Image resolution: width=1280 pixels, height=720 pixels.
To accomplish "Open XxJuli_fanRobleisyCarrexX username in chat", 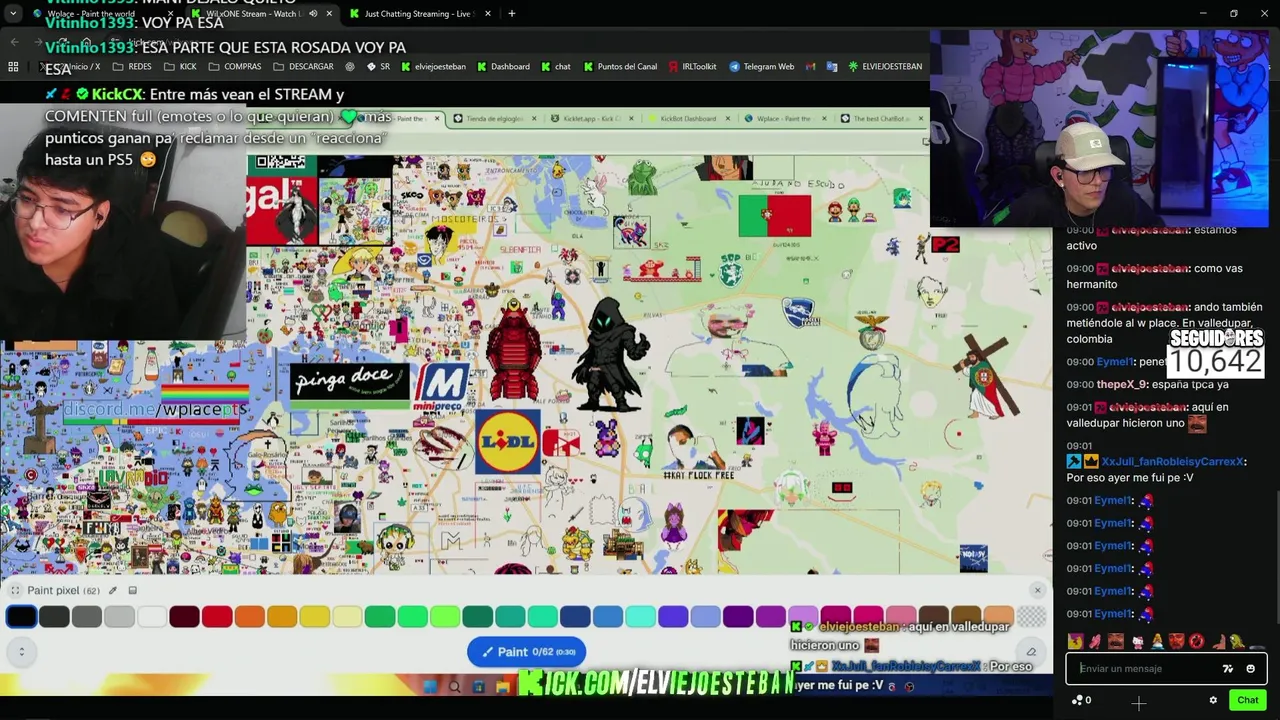I will 1173,462.
